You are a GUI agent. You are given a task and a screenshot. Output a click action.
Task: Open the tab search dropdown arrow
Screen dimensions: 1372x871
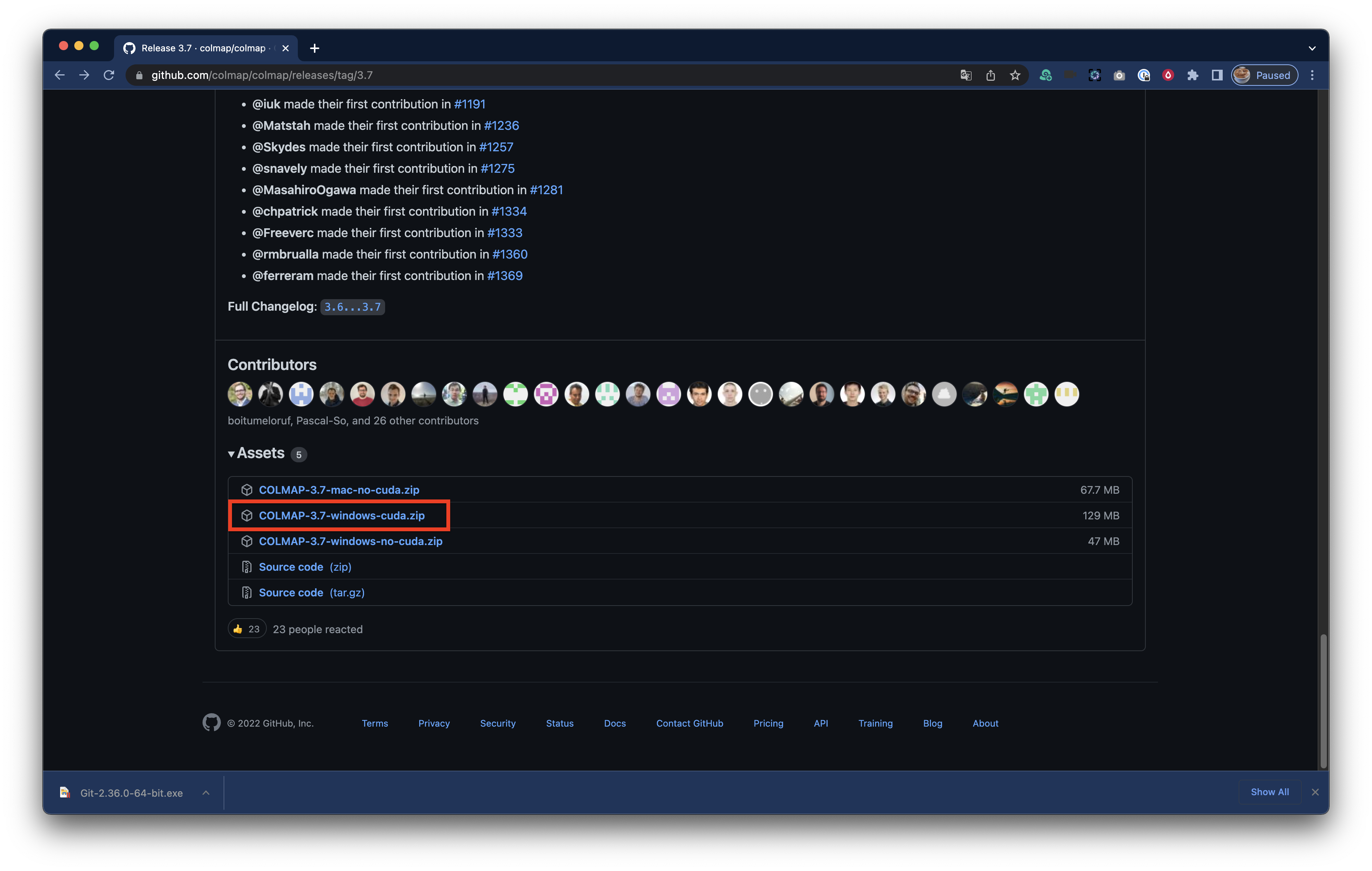[1312, 48]
